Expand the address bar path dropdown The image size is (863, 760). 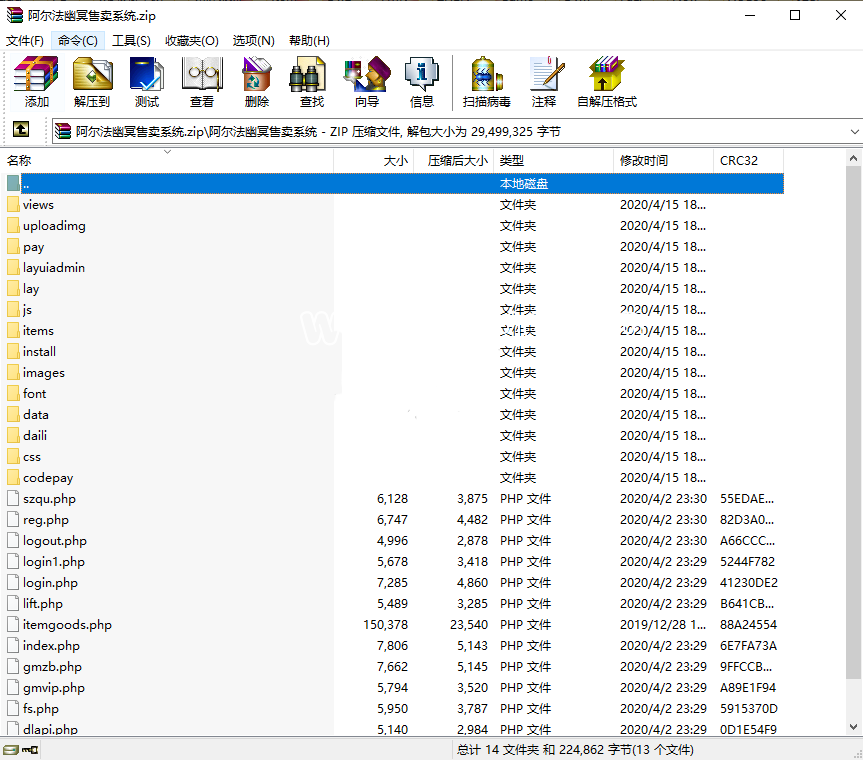tap(854, 132)
